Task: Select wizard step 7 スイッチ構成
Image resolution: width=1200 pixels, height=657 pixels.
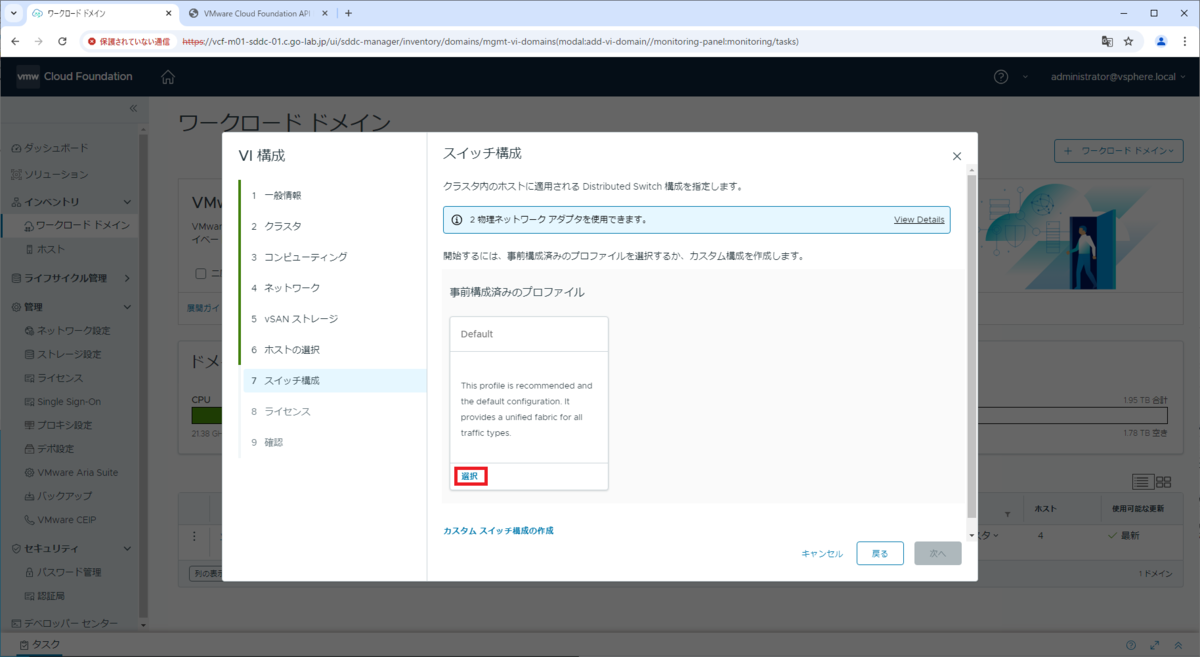Action: (x=335, y=381)
